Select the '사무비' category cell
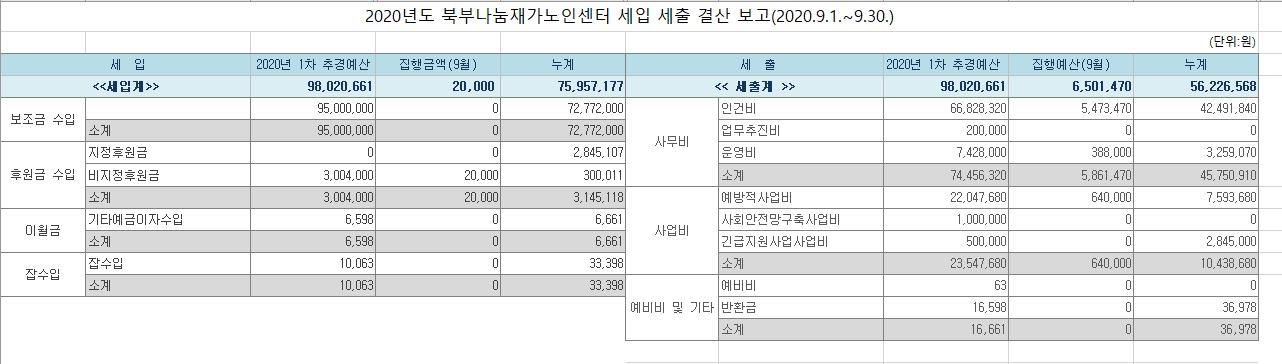The height and width of the screenshot is (364, 1282). [x=672, y=141]
